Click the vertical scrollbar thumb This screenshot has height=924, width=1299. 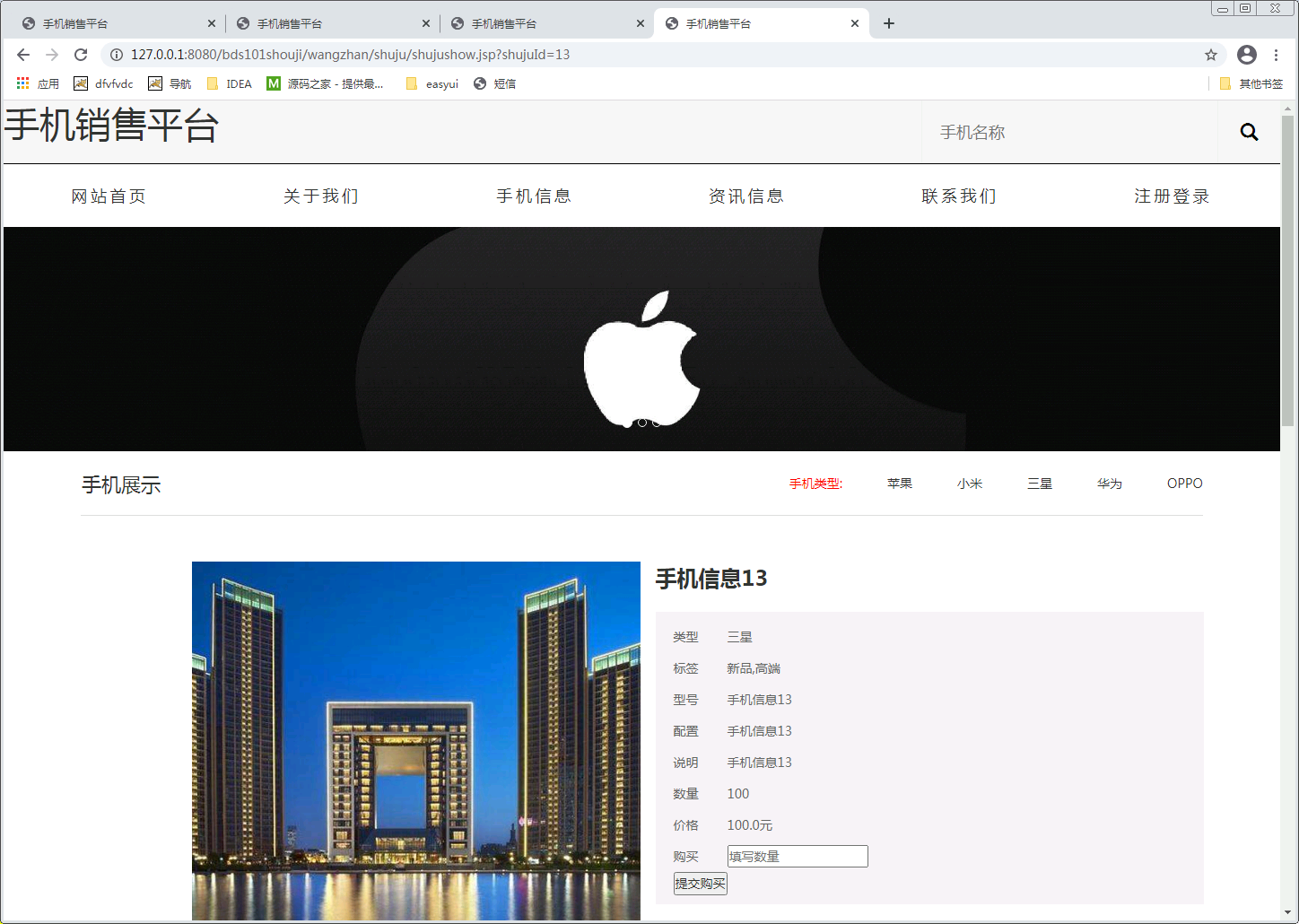pos(1288,269)
